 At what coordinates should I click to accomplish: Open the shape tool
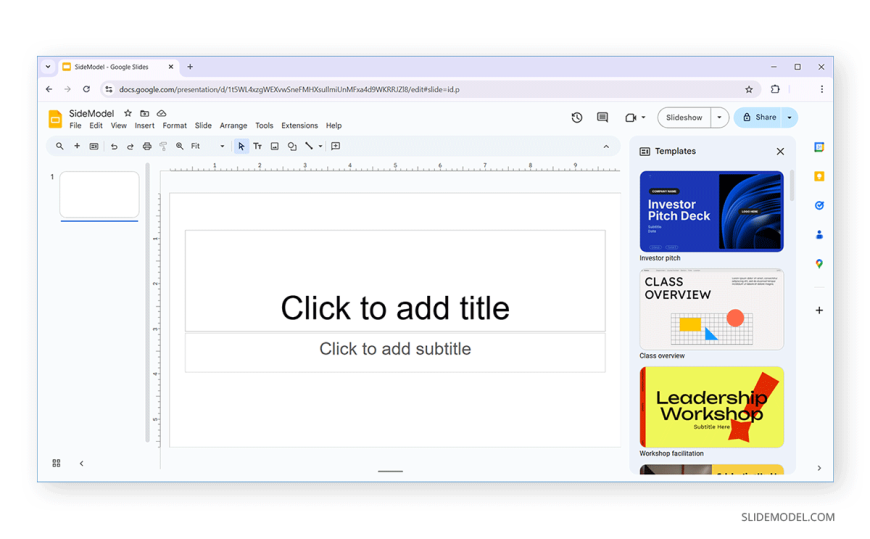click(292, 147)
